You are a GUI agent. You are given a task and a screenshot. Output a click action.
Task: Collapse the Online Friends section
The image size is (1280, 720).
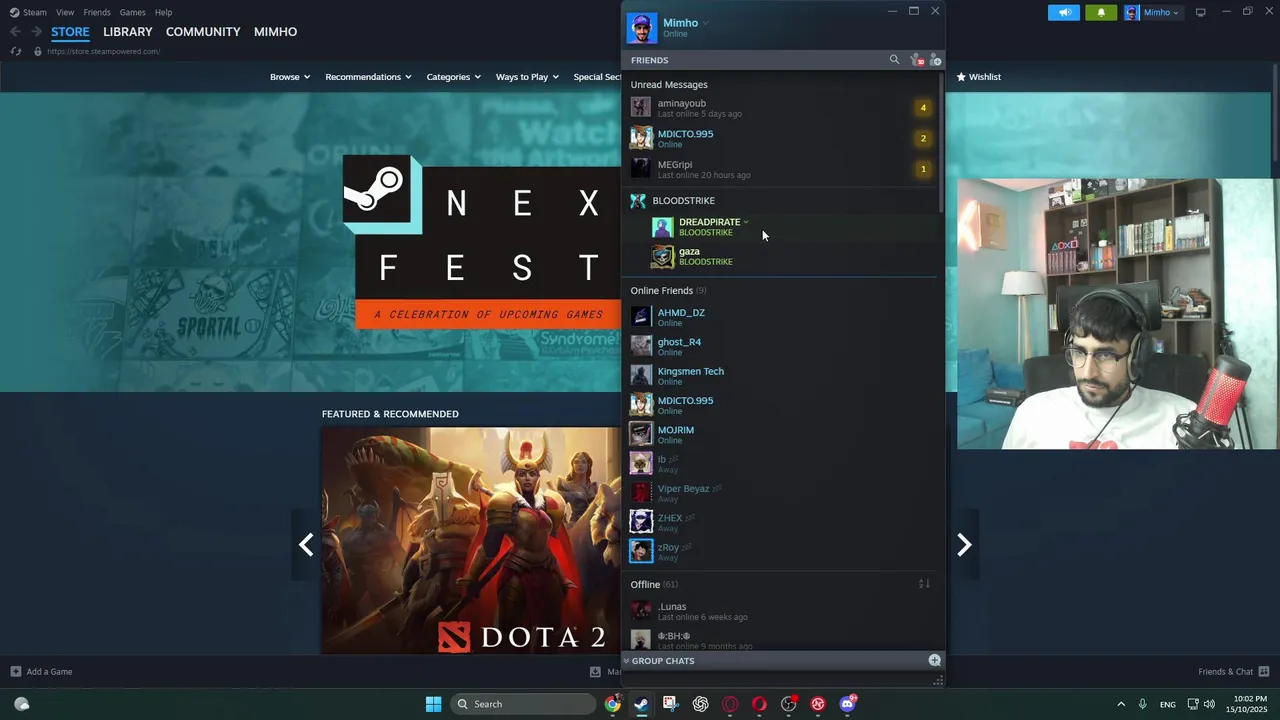pos(666,291)
